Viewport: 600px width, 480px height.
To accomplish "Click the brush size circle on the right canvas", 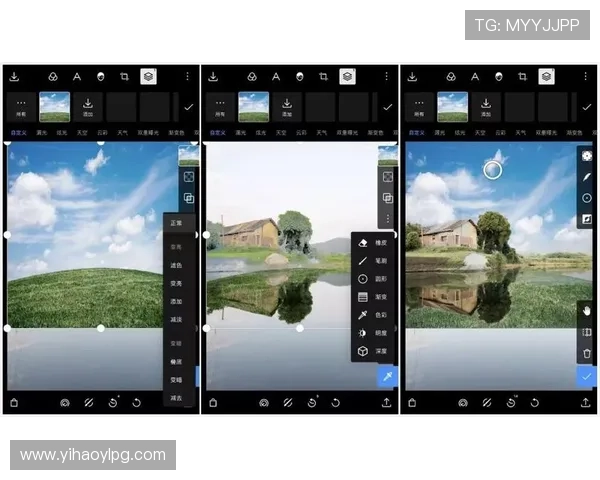I will pos(492,170).
